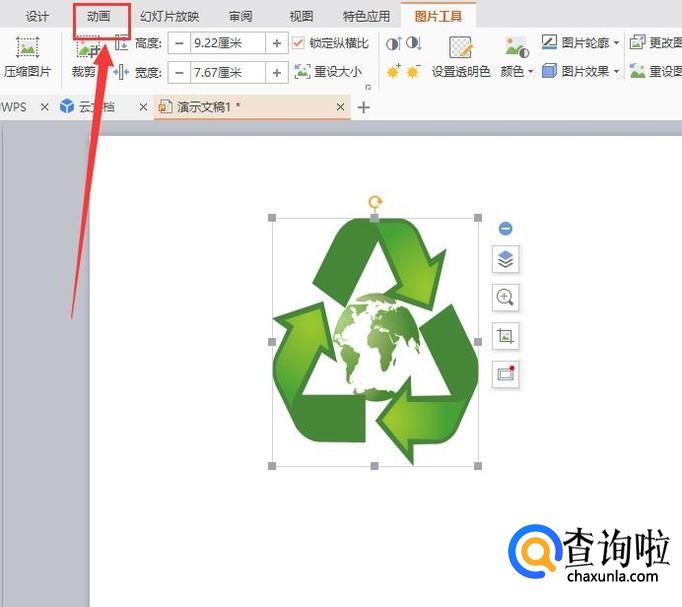Viewport: 682px width, 607px height.
Task: Click the decrease brightness sun icon
Action: [413, 71]
